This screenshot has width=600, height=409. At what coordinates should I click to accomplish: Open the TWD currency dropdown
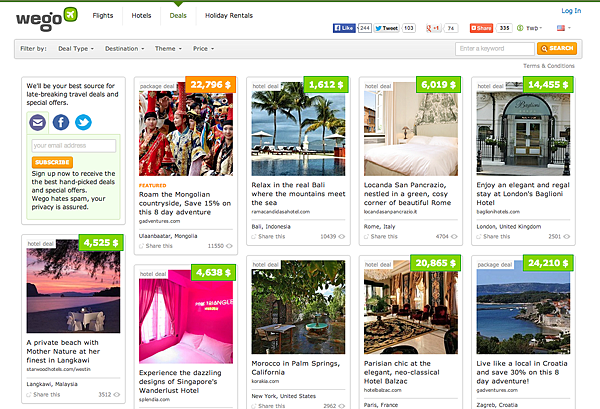point(530,28)
